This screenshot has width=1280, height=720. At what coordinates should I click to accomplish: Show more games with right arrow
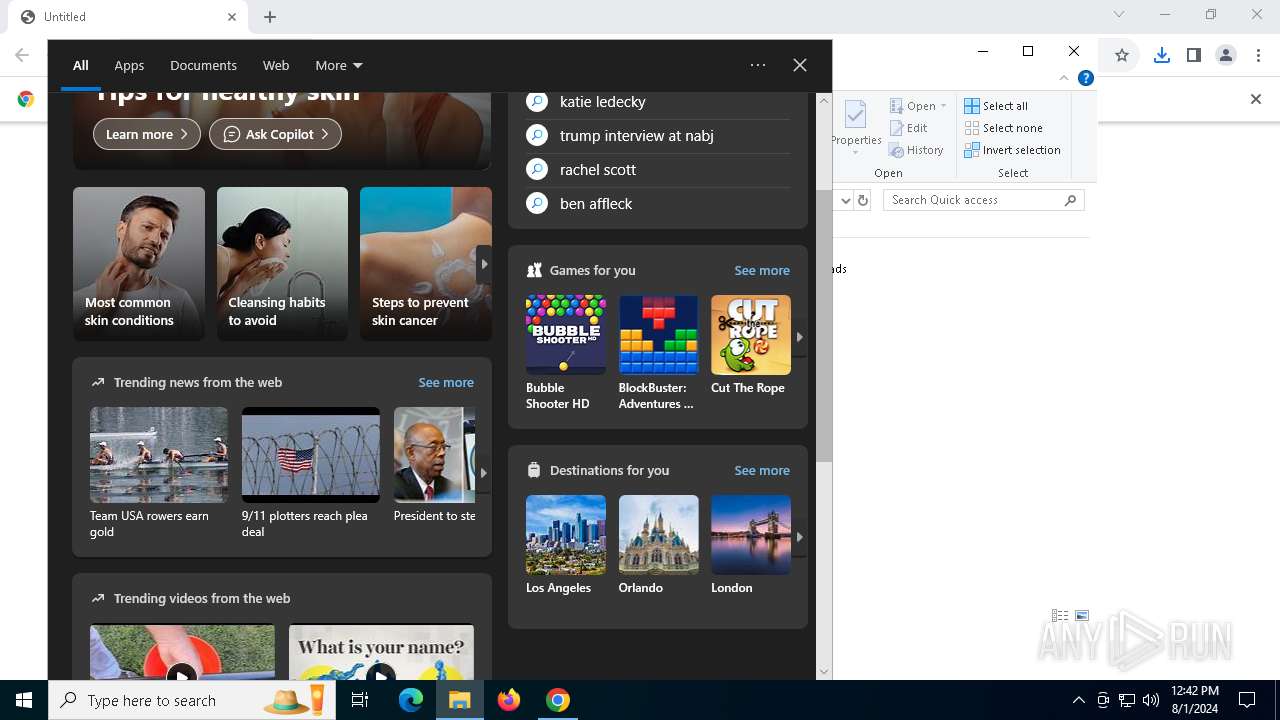(799, 337)
